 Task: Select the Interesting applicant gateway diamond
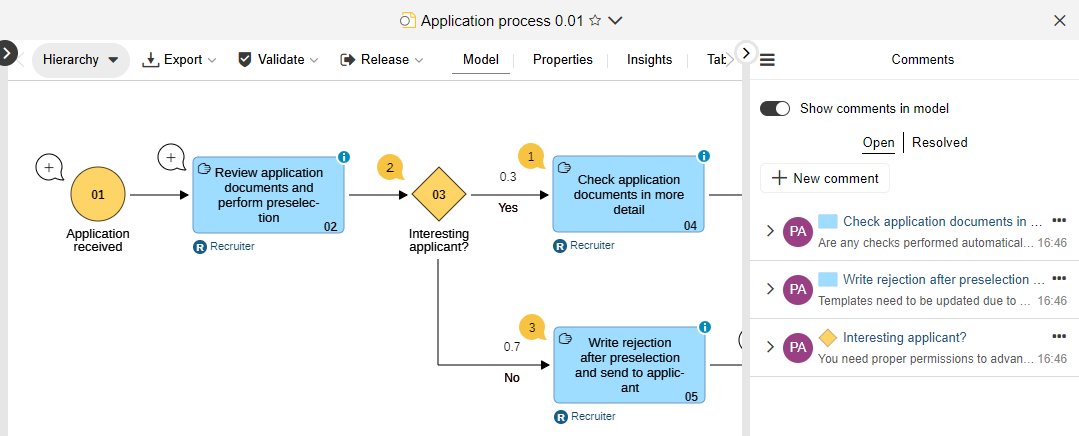[438, 194]
